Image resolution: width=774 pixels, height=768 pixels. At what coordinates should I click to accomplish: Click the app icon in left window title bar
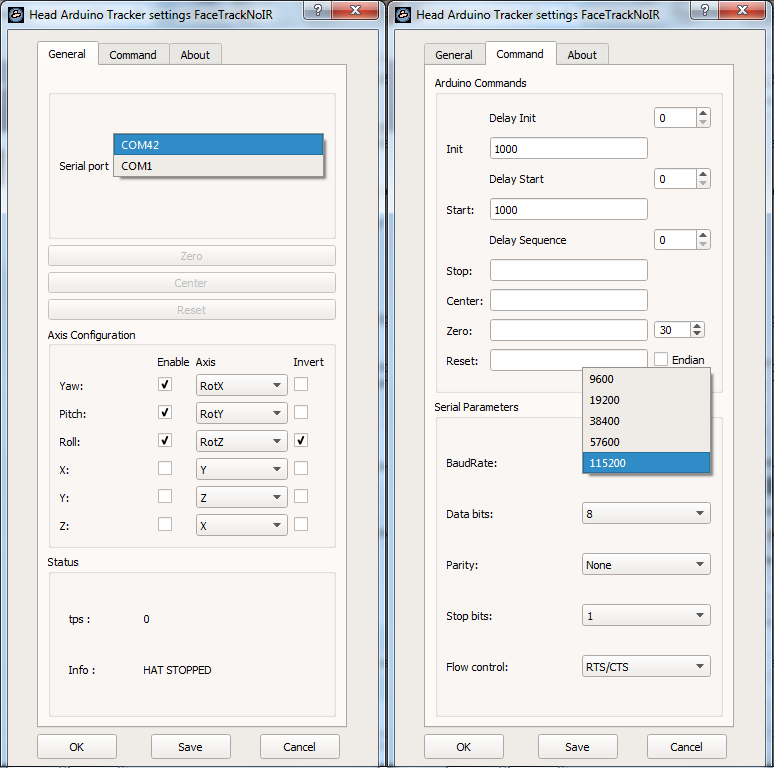[16, 15]
